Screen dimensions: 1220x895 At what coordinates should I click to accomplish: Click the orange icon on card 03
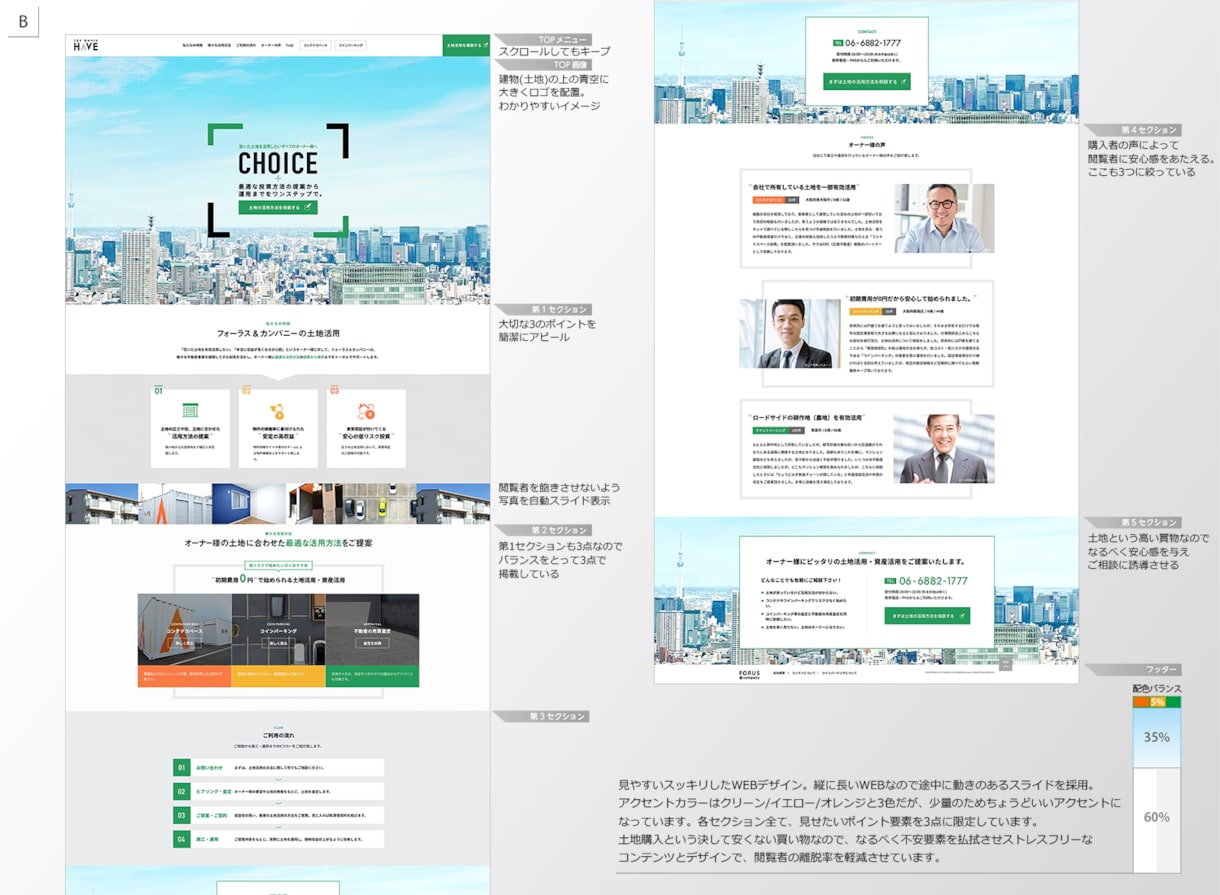coord(366,410)
